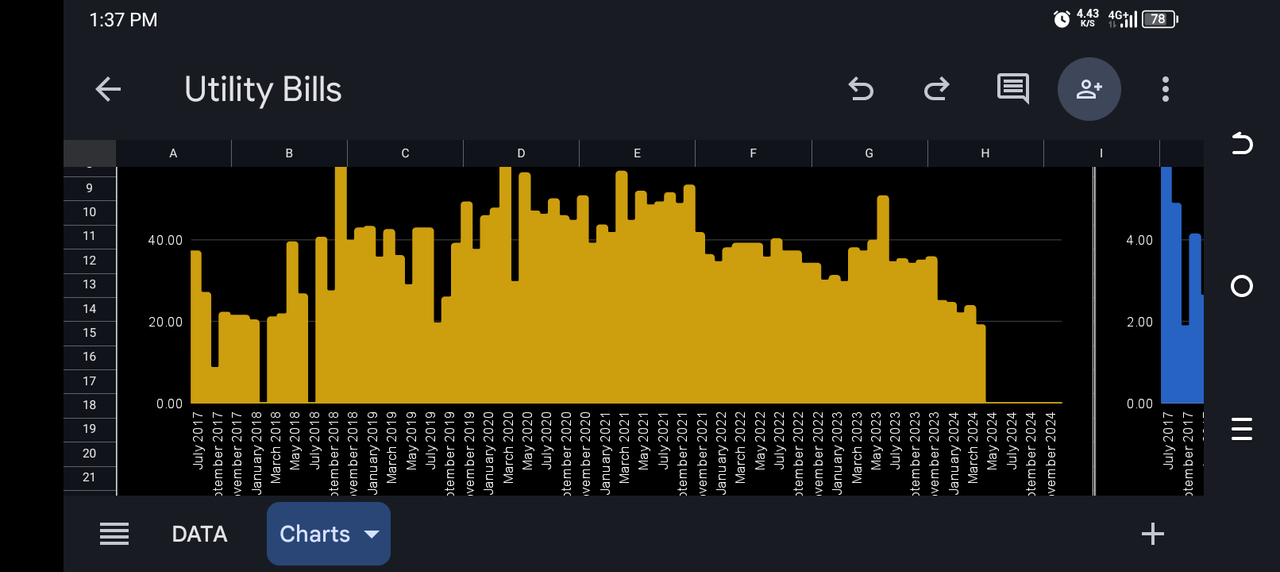Tap the Utility Bills document title
The height and width of the screenshot is (572, 1280).
pyautogui.click(x=263, y=89)
